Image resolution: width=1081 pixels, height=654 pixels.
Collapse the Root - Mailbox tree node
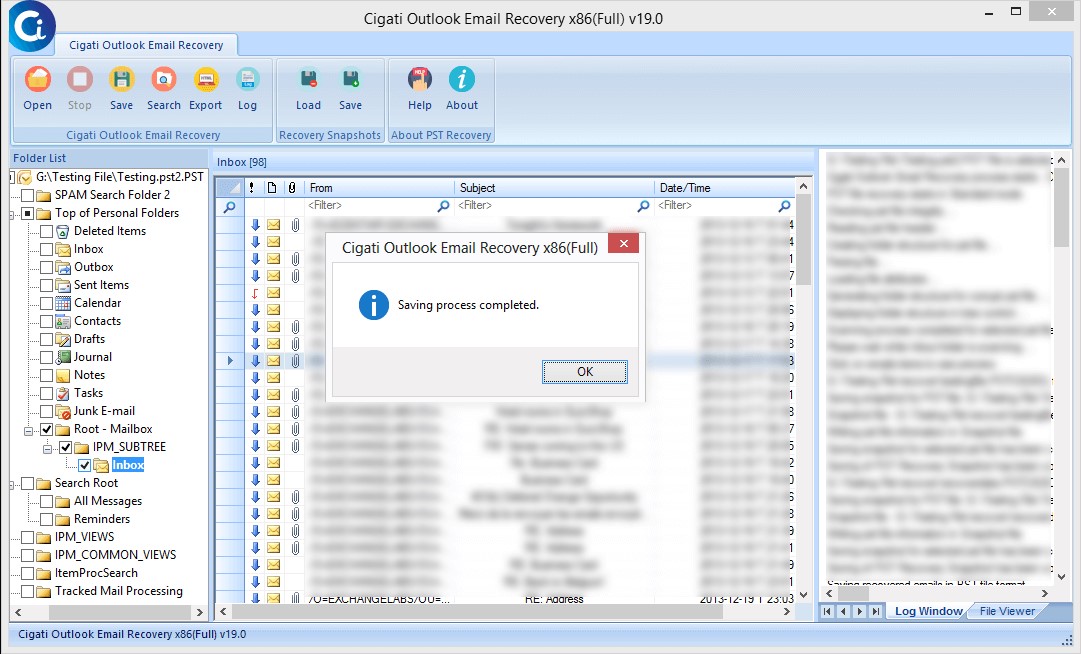pyautogui.click(x=28, y=431)
